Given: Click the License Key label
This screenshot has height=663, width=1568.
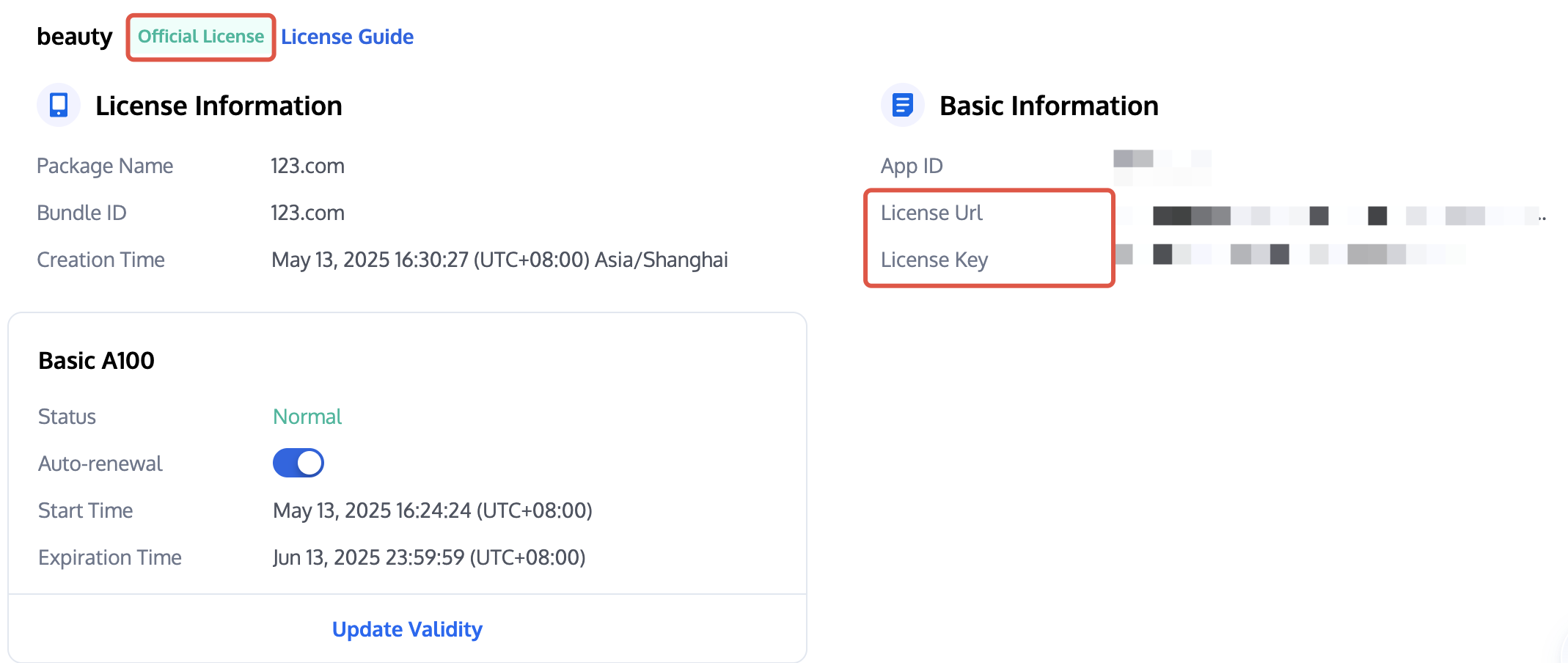Looking at the screenshot, I should pyautogui.click(x=934, y=260).
